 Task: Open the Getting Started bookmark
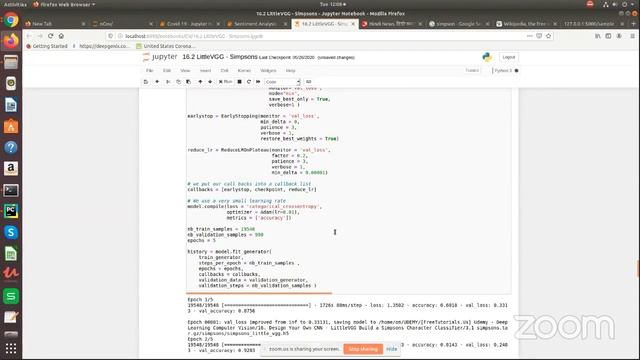click(47, 46)
